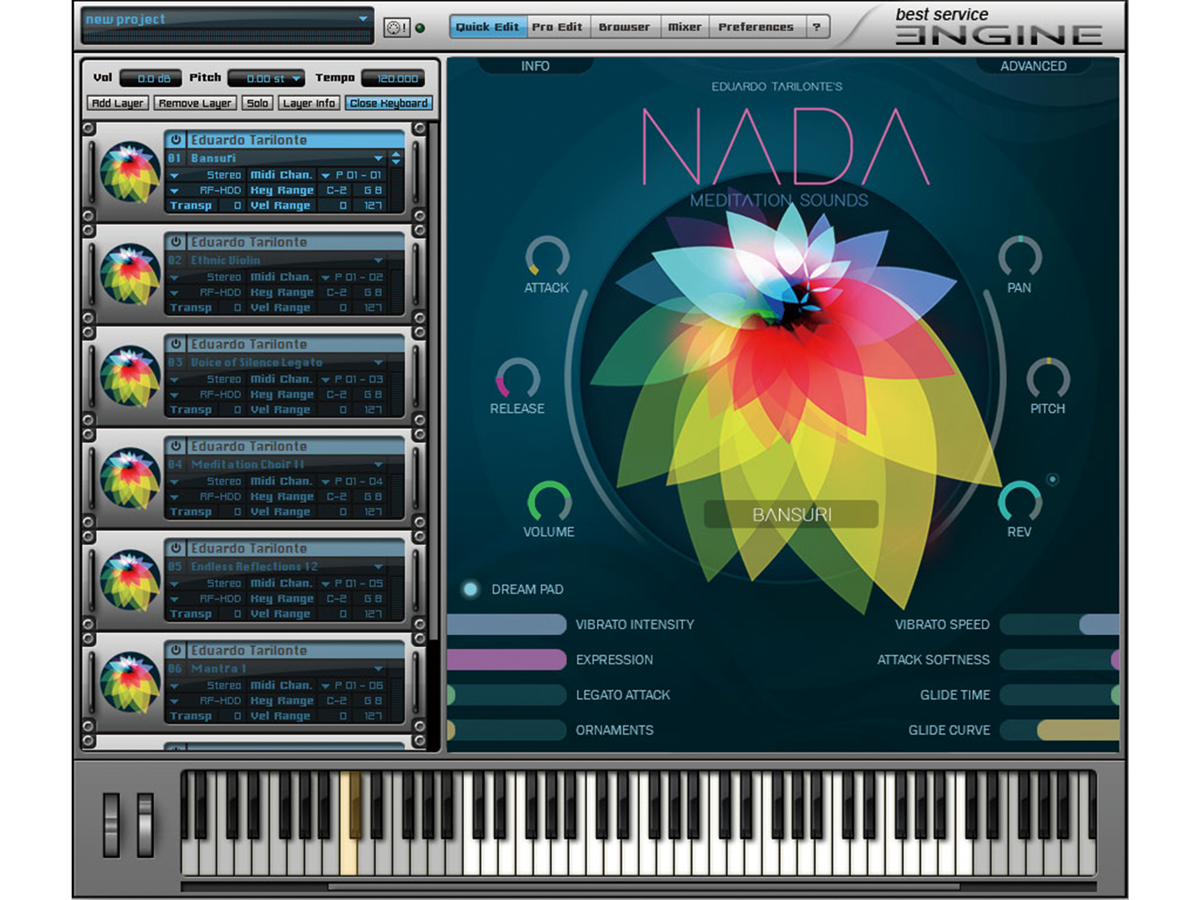Toggle power for the Ethnic Violin layer

click(x=175, y=242)
